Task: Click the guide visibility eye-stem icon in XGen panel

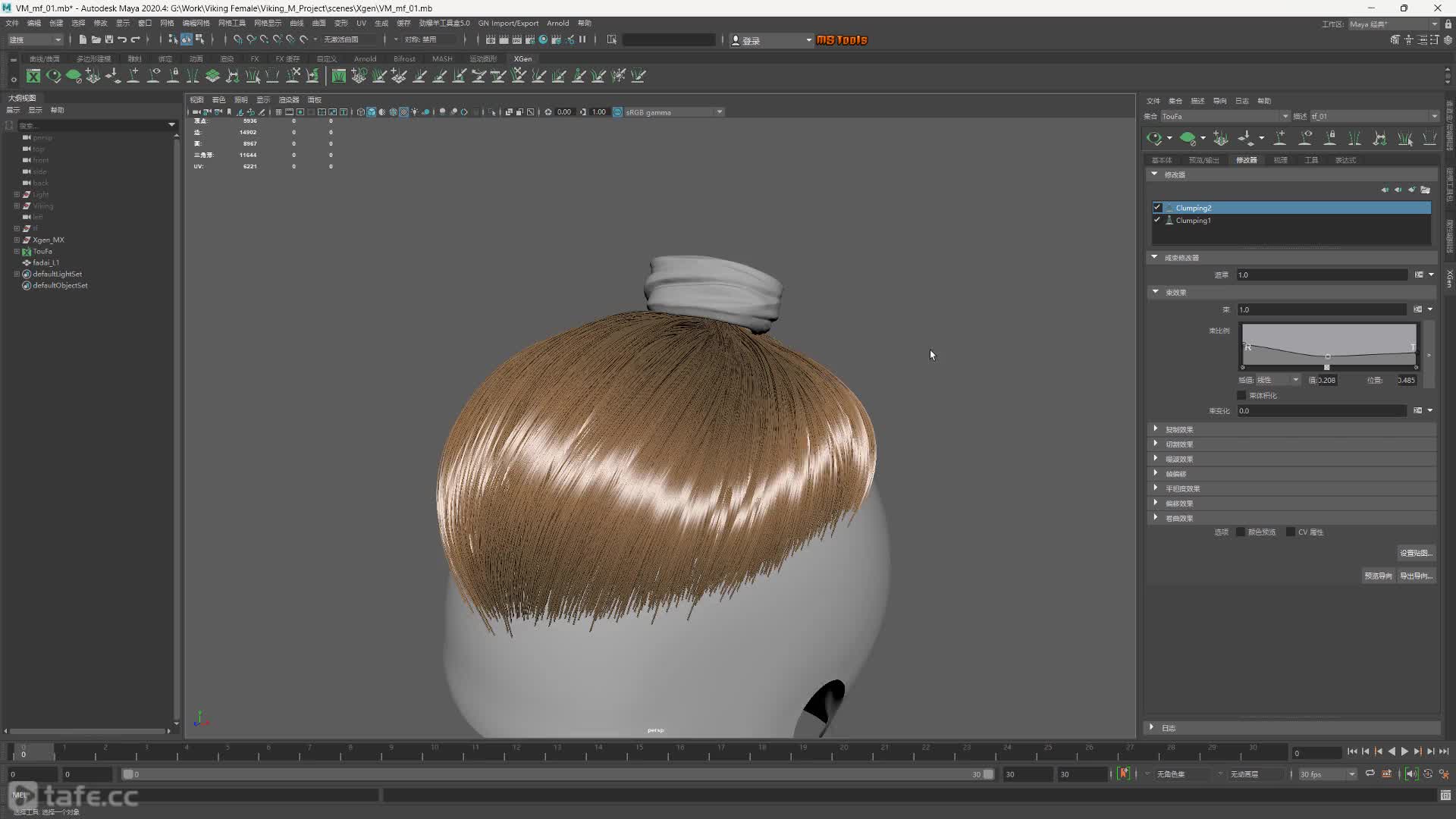Action: coord(1305,138)
